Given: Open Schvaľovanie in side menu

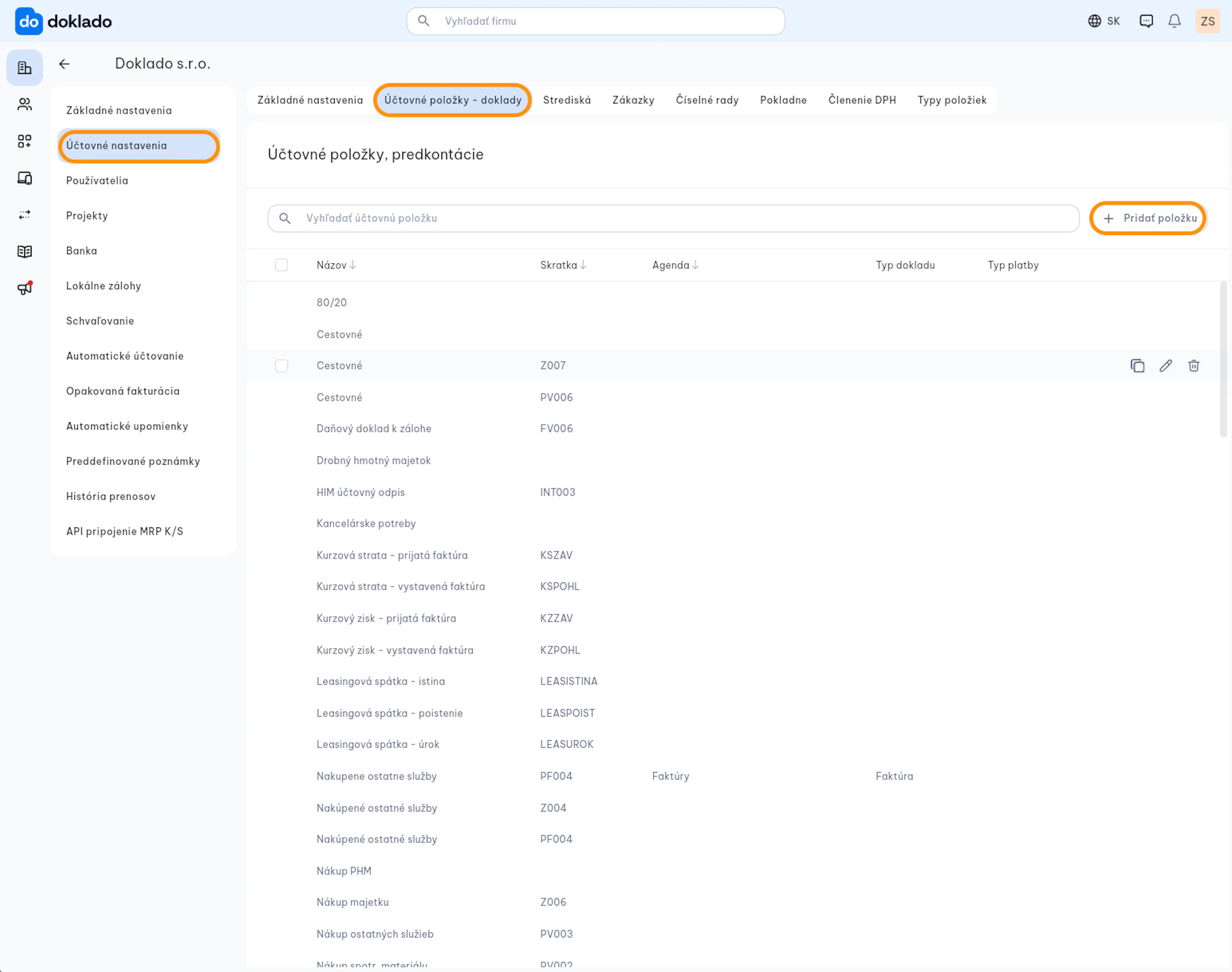Looking at the screenshot, I should [x=139, y=321].
